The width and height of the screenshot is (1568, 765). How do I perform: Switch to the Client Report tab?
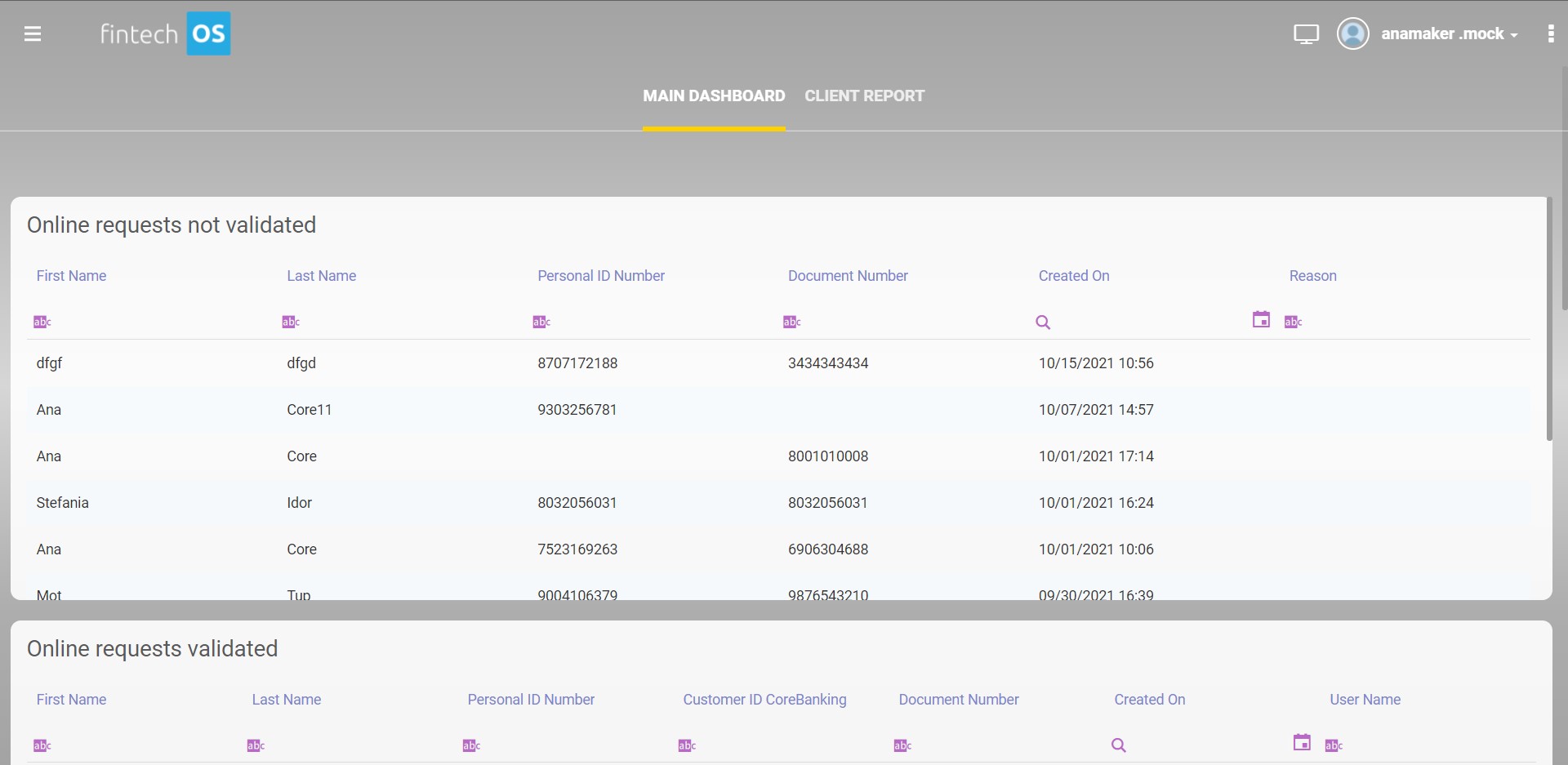pyautogui.click(x=864, y=96)
